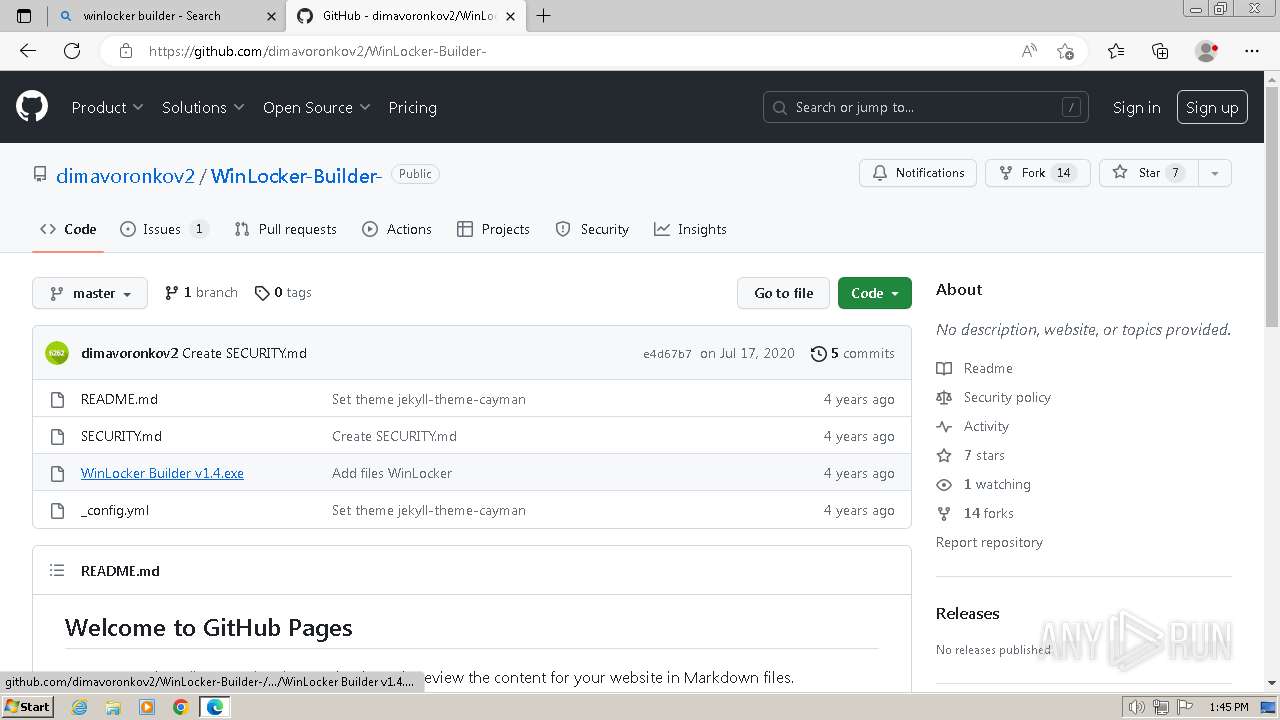Click Internet Explorer taskbar icon

click(79, 707)
